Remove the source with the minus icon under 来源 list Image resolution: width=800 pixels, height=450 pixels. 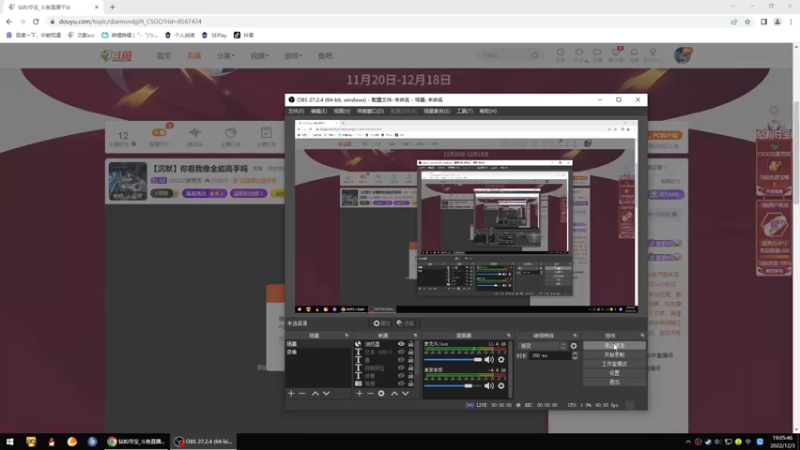[370, 393]
